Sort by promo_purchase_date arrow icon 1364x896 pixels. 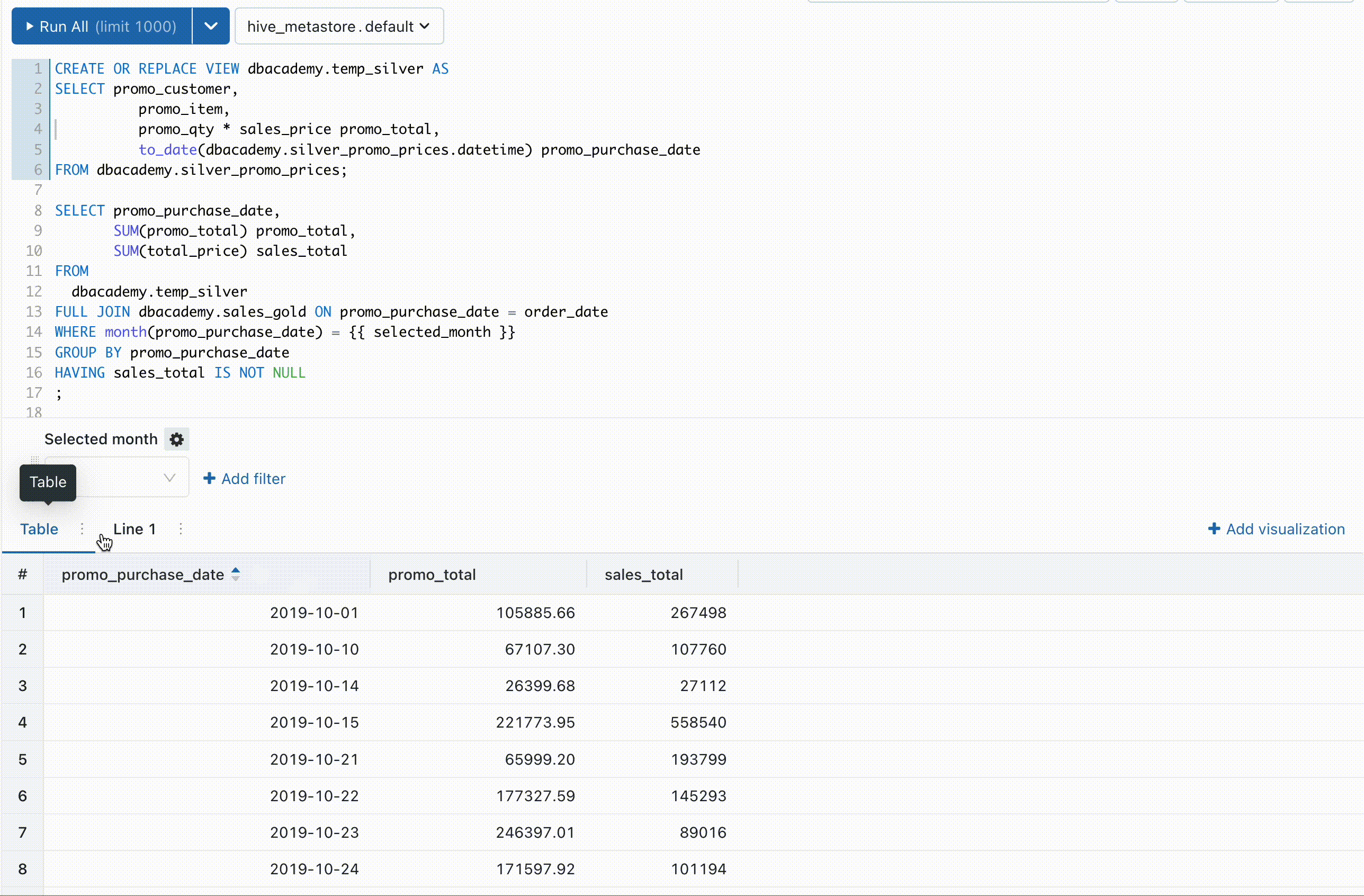pyautogui.click(x=236, y=574)
